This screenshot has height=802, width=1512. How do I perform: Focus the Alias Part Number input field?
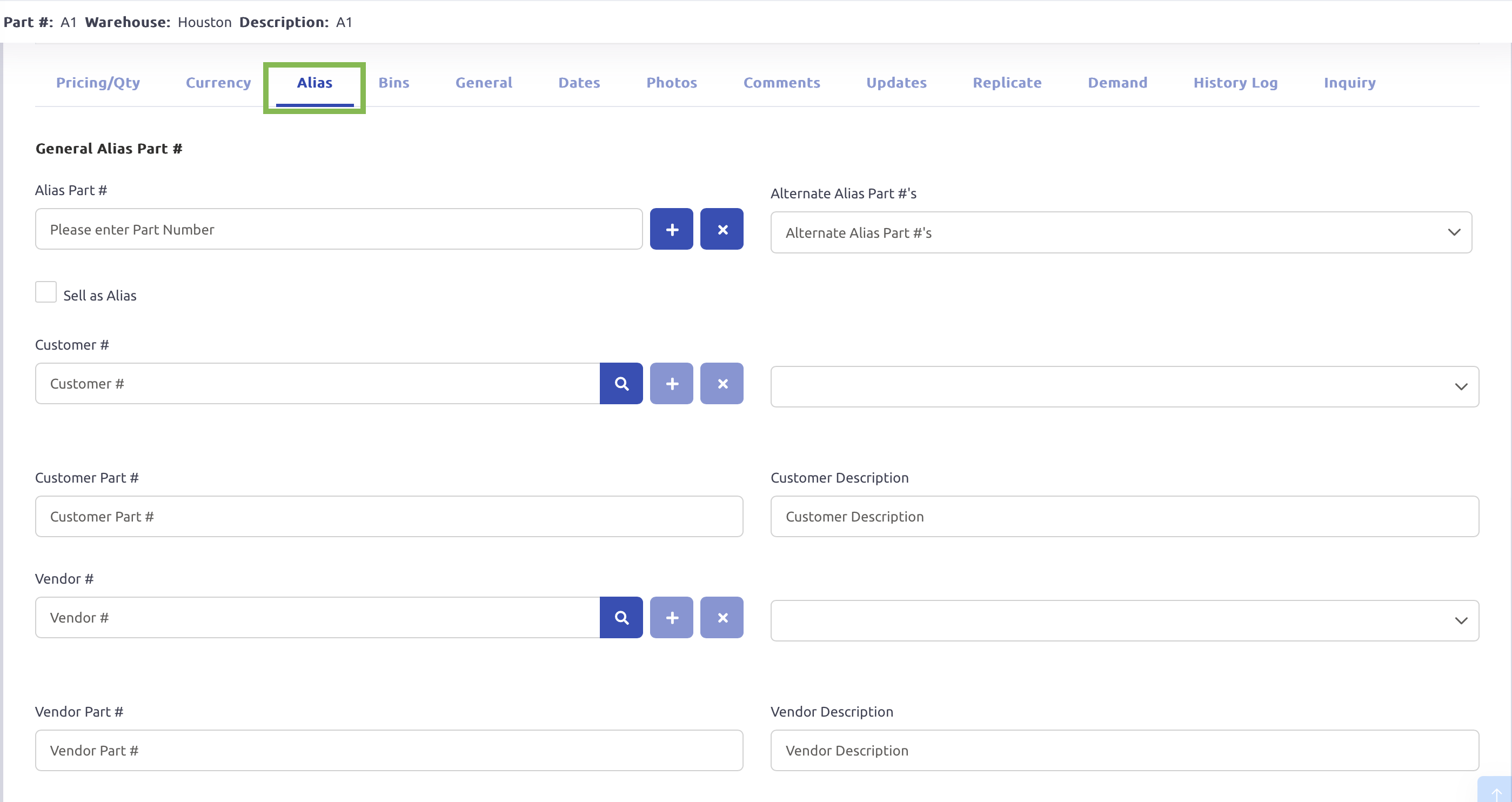339,229
